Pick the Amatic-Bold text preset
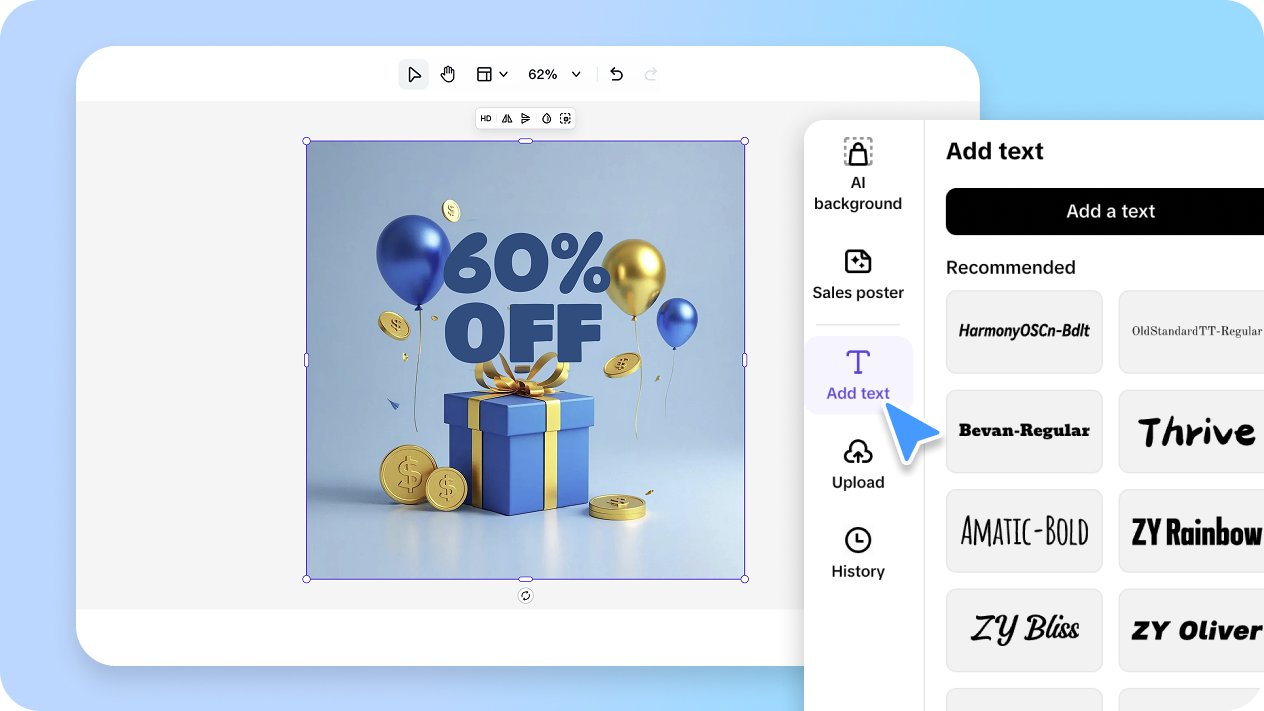 (1024, 530)
